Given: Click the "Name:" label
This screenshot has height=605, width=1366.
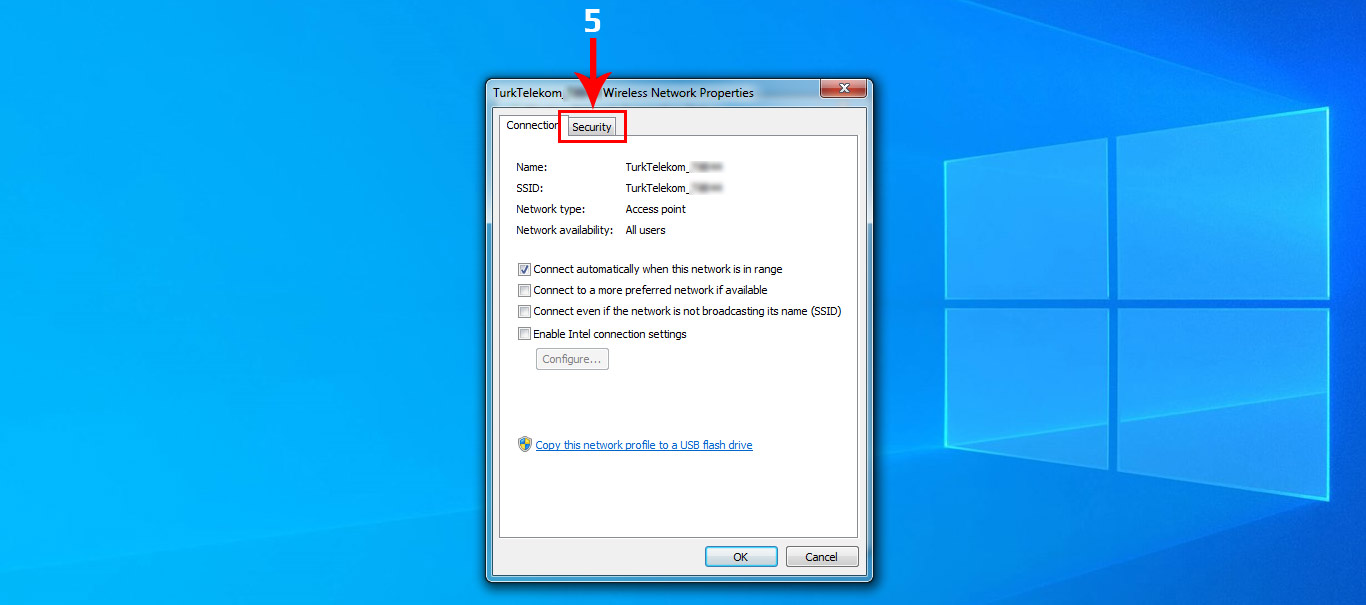Looking at the screenshot, I should [532, 167].
